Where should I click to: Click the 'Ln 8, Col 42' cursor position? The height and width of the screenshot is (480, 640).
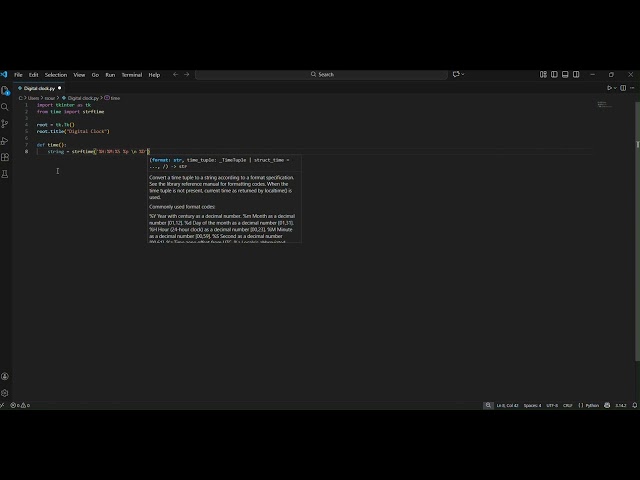point(507,405)
